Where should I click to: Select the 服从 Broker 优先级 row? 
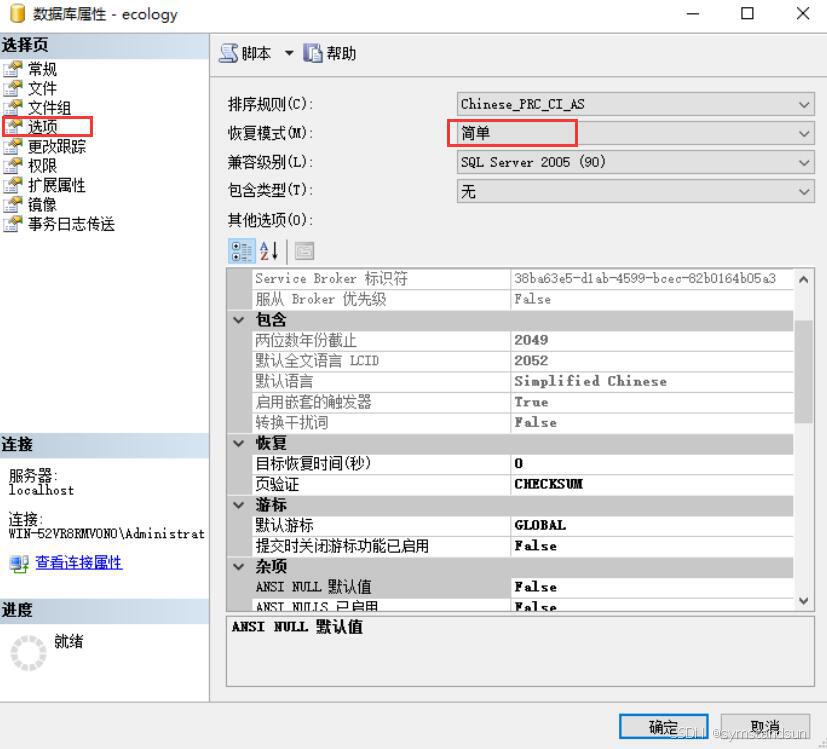click(522, 299)
